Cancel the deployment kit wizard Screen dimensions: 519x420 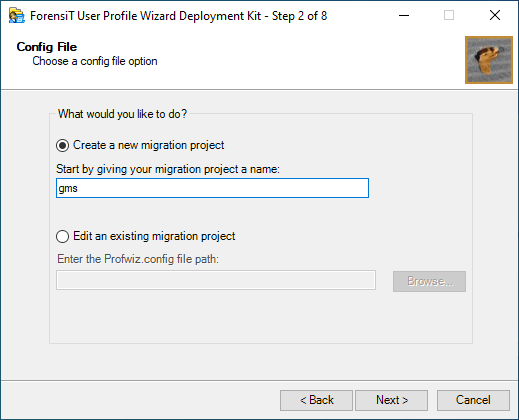[473, 400]
